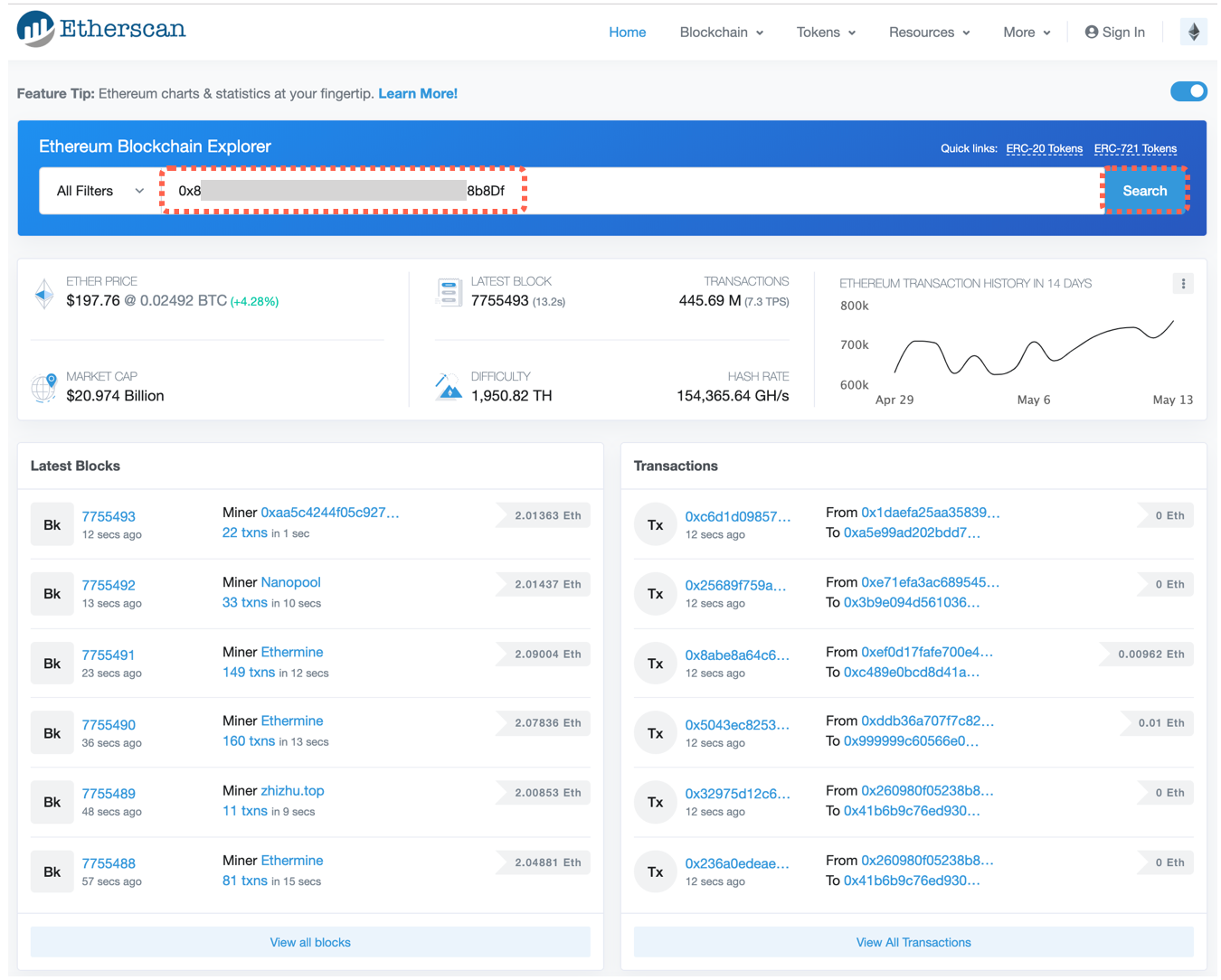The width and height of the screenshot is (1221, 980).
Task: Click the Tx icon for 0x25689f759a
Action: click(x=656, y=594)
